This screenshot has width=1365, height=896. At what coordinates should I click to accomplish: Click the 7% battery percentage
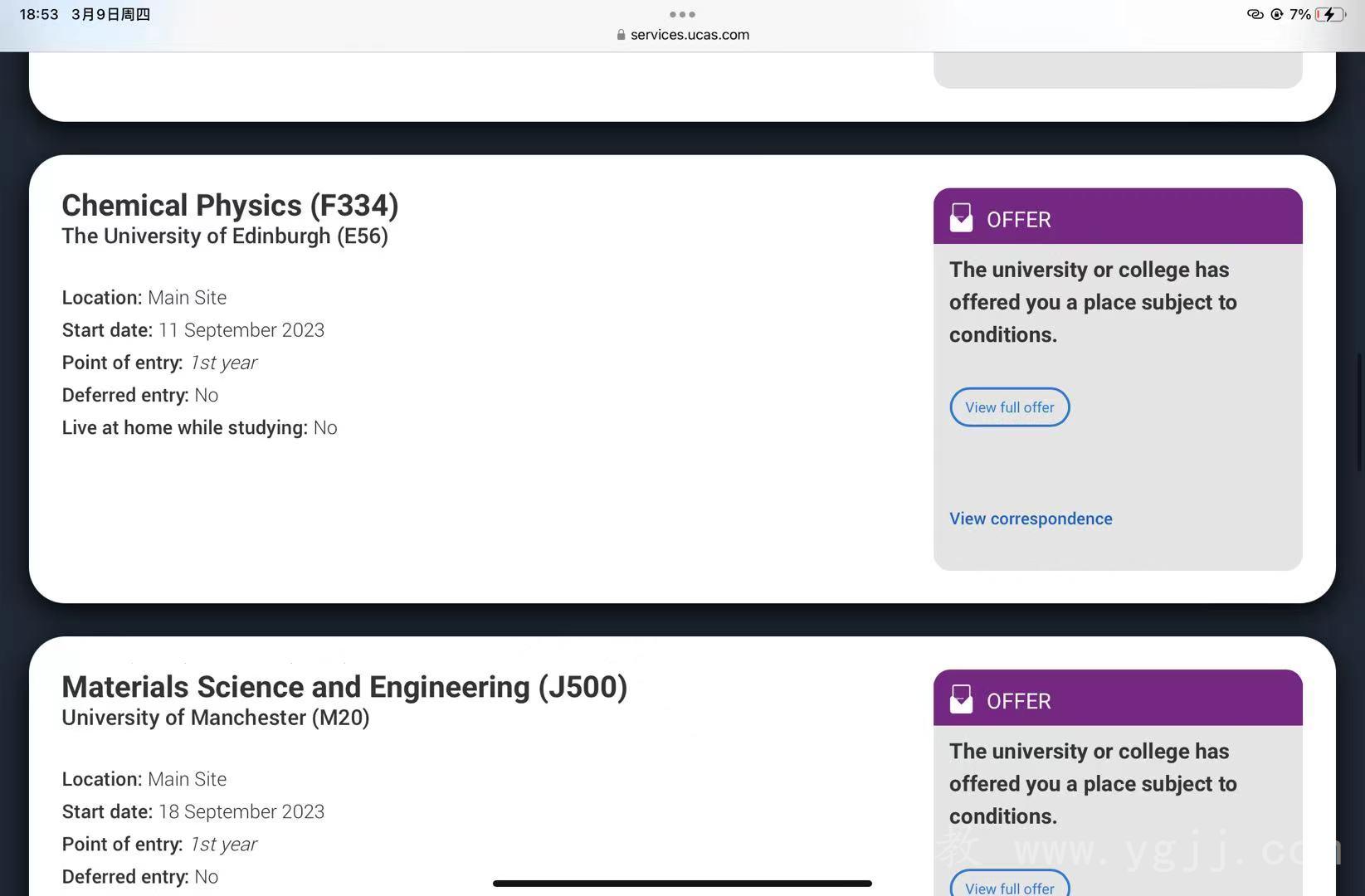click(1300, 14)
